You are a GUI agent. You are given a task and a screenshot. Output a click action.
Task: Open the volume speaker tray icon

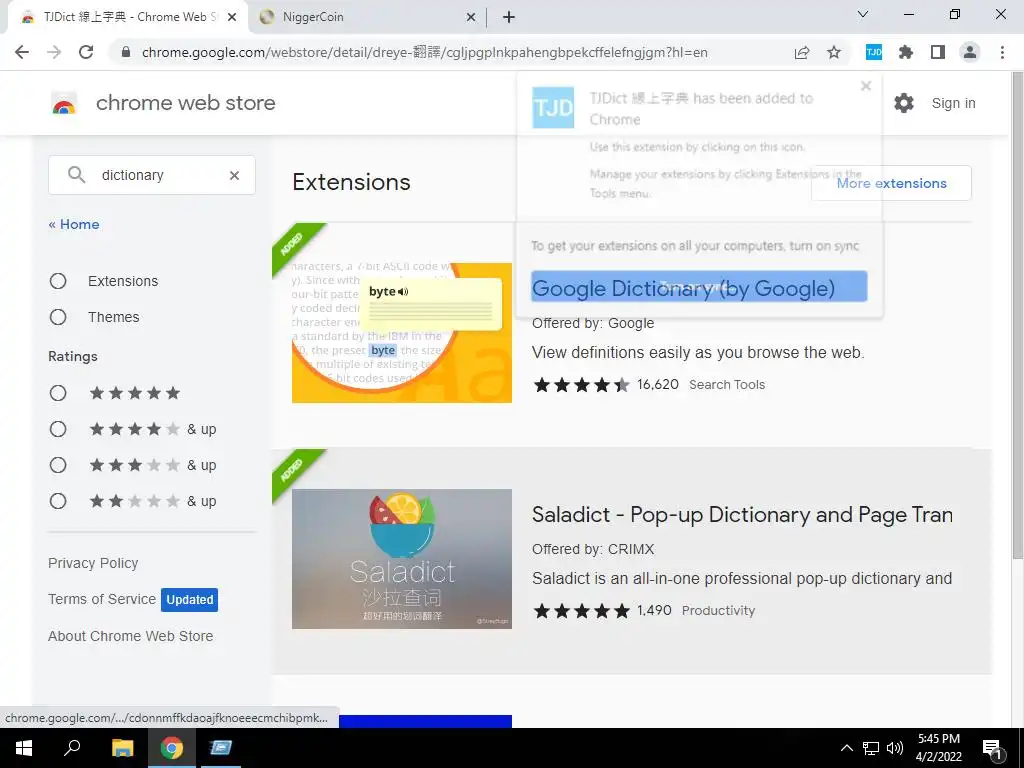(x=895, y=748)
